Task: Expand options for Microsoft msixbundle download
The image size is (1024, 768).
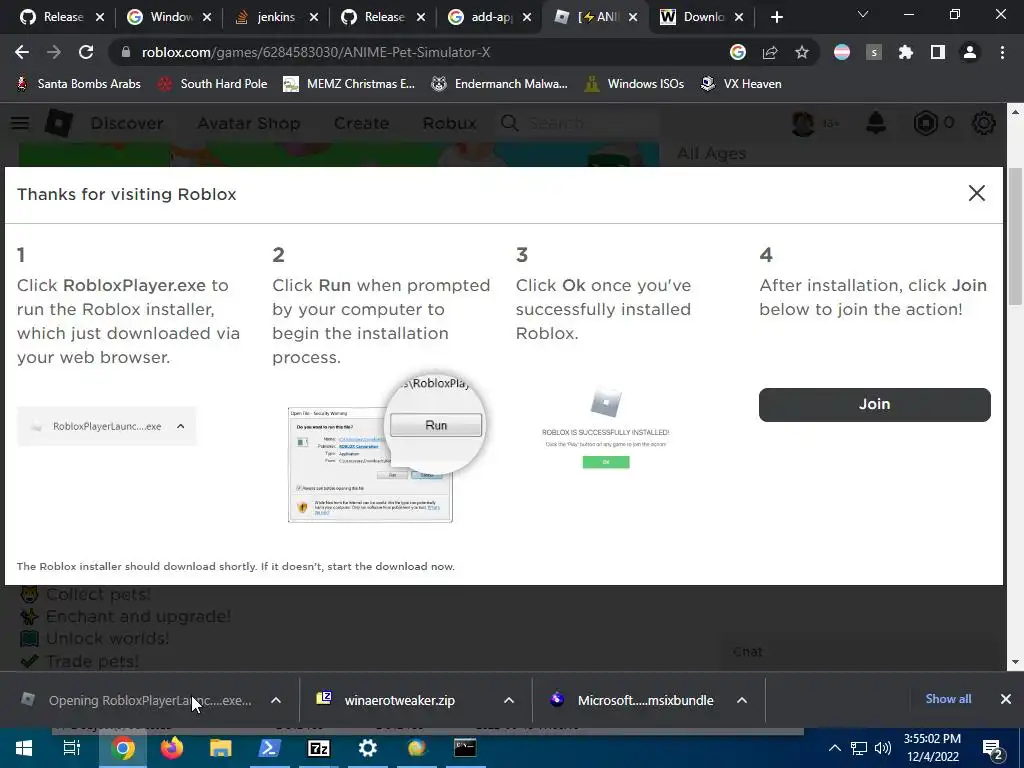Action: pyautogui.click(x=742, y=700)
